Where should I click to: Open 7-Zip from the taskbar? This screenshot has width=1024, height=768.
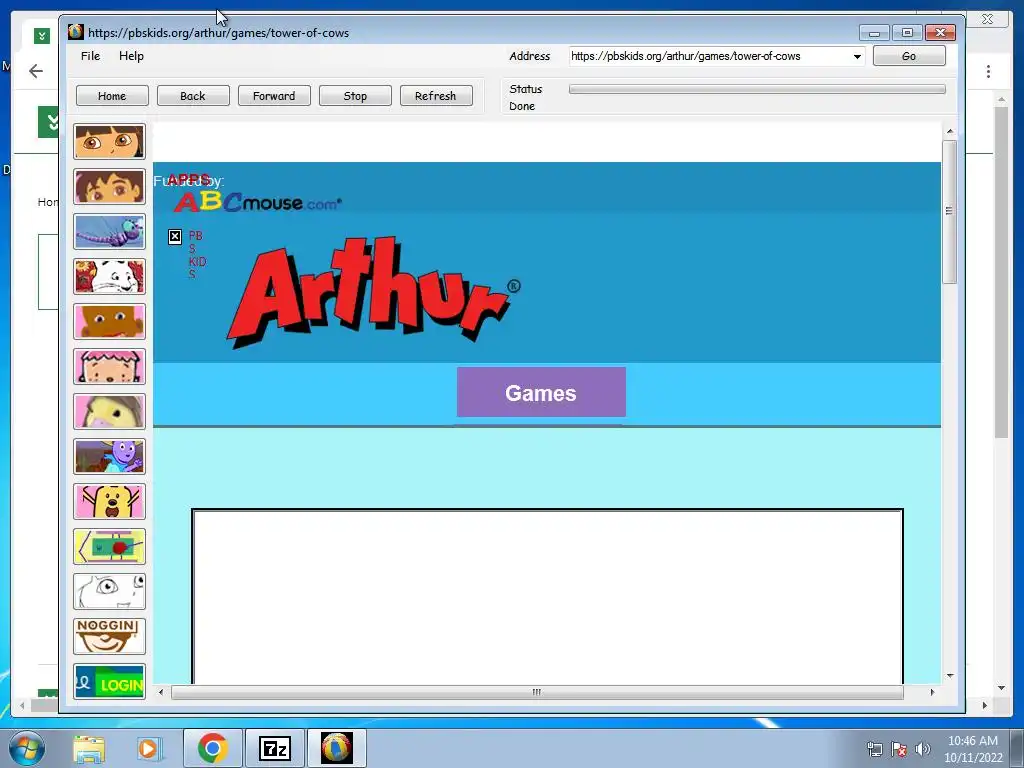[x=275, y=748]
